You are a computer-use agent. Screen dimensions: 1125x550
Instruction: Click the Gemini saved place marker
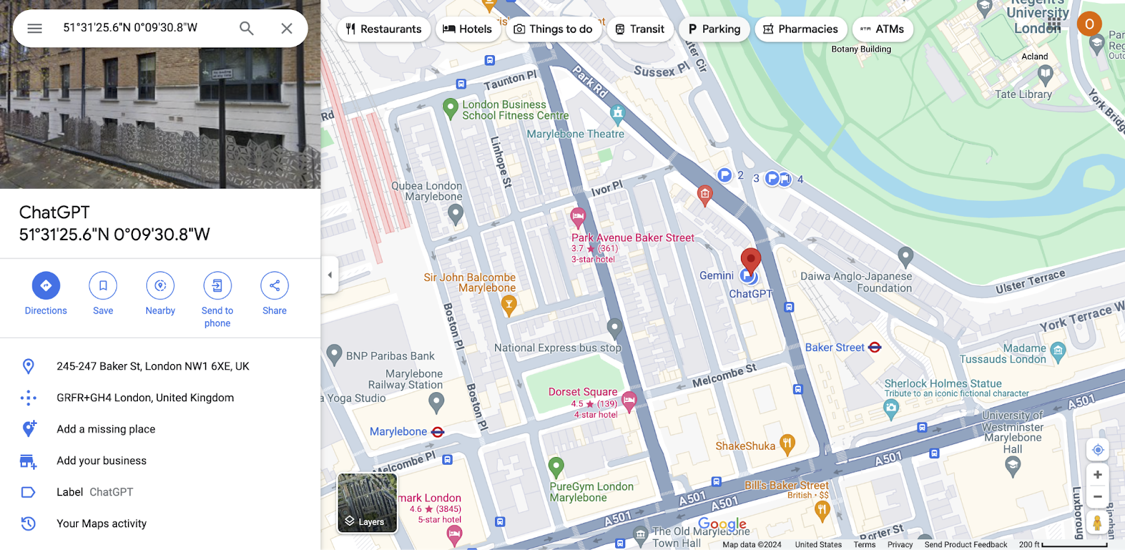coord(748,276)
